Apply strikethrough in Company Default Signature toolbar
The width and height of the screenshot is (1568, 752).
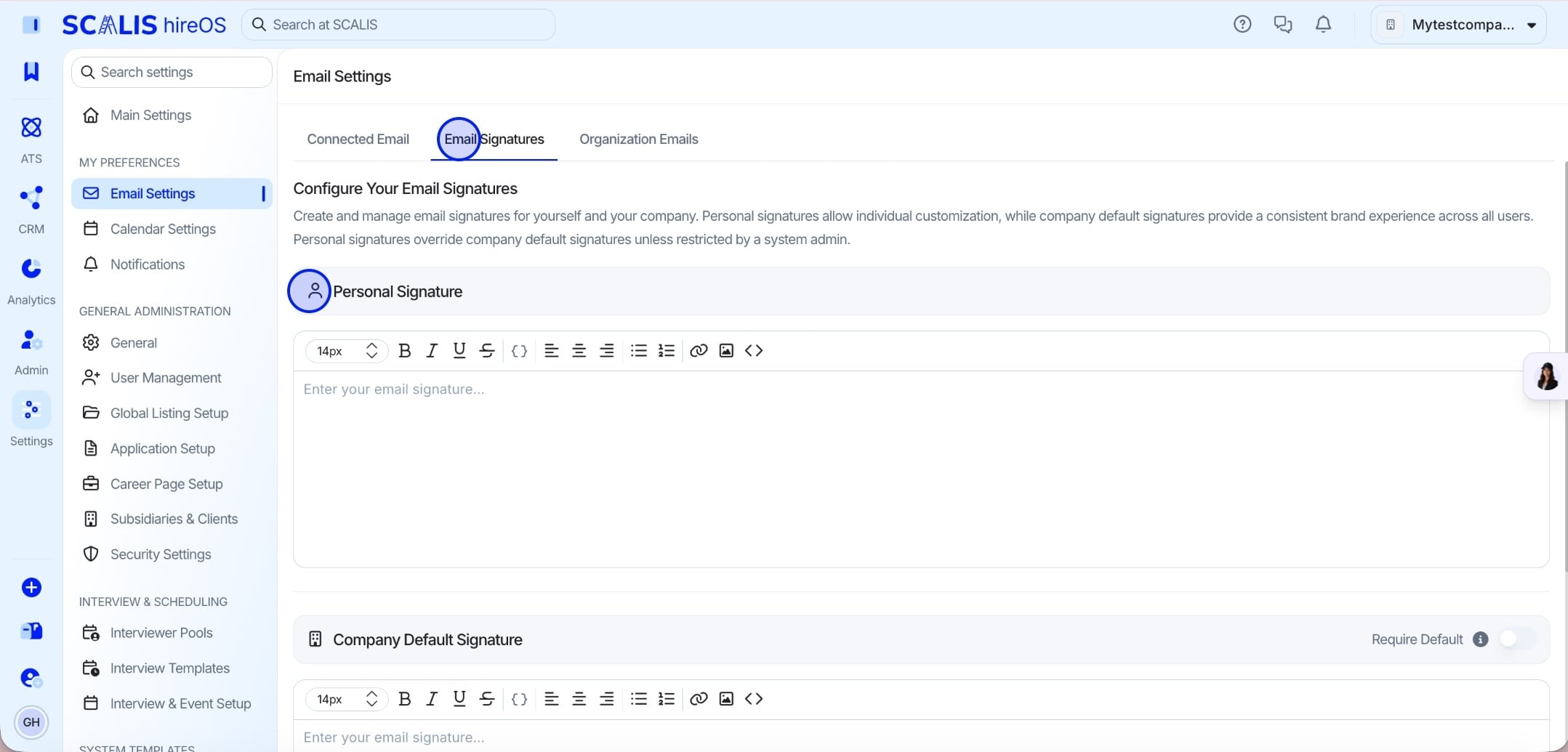point(487,699)
